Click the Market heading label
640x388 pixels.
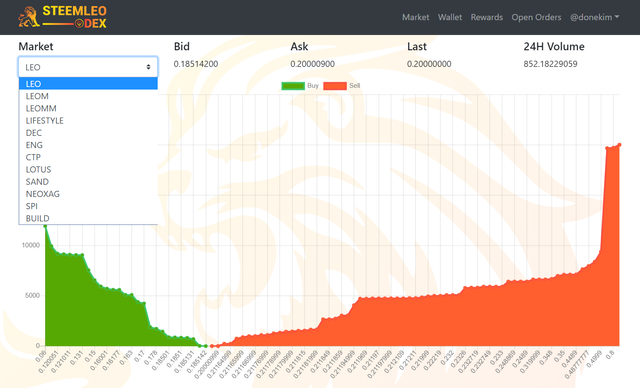click(36, 47)
